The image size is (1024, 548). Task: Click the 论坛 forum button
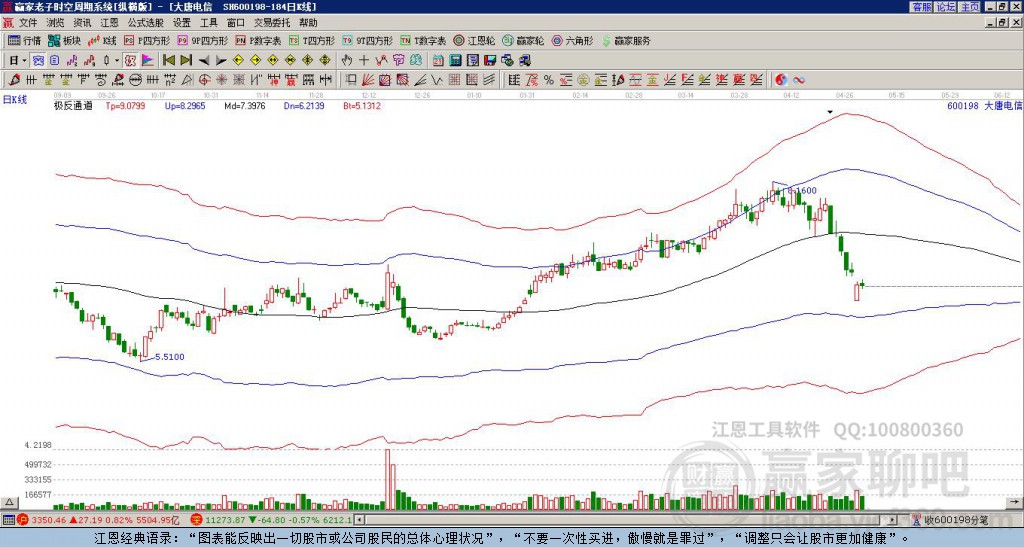click(945, 7)
